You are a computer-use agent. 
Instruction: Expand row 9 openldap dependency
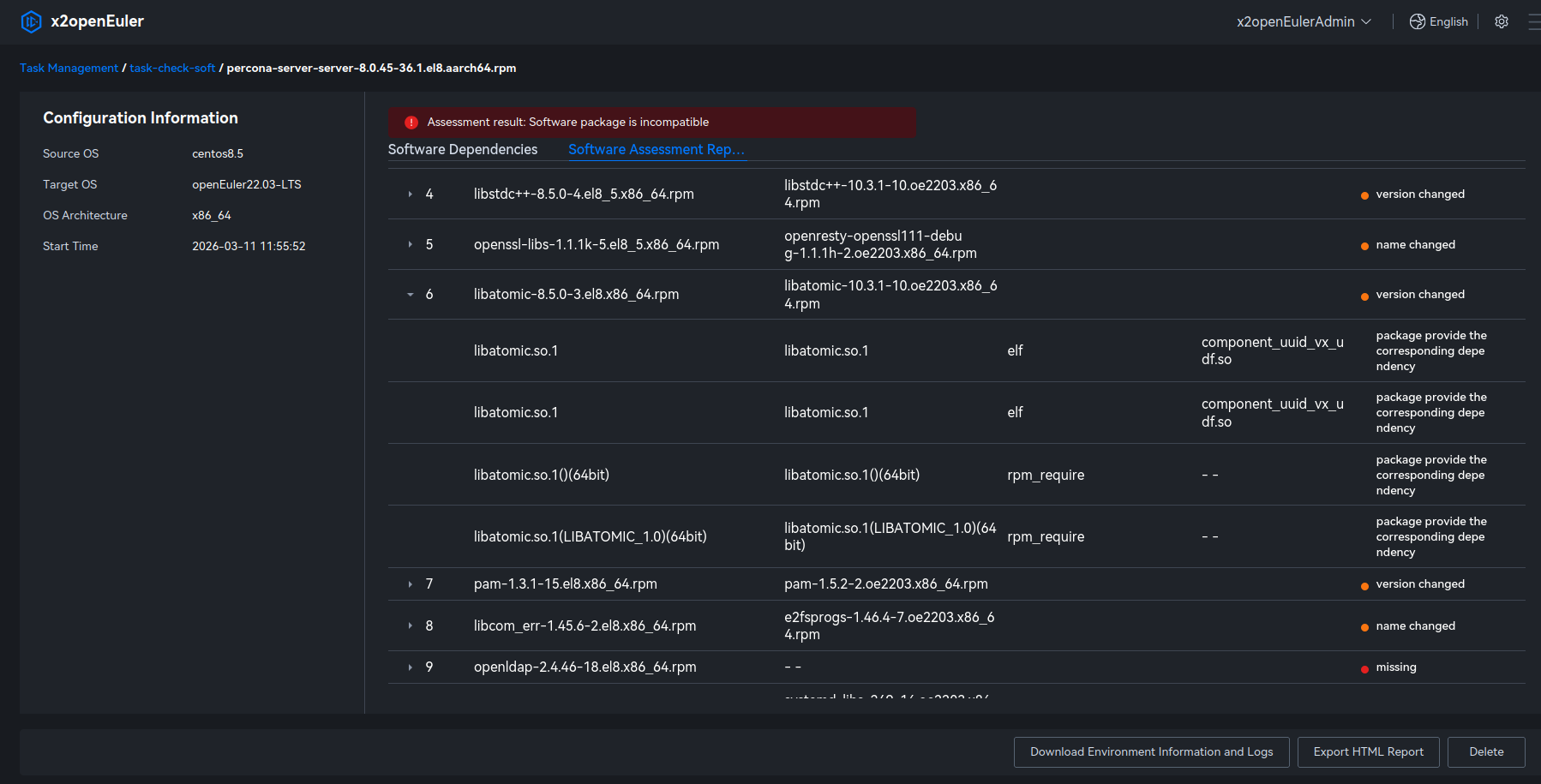pos(411,667)
